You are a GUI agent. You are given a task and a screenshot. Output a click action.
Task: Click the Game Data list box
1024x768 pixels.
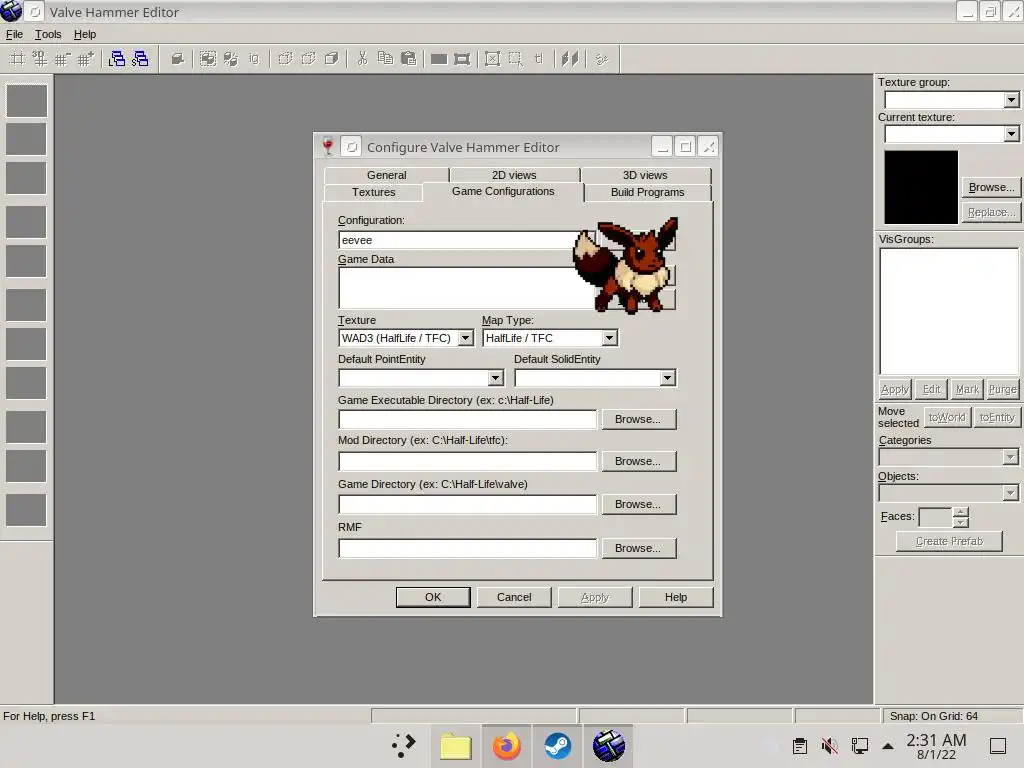tap(466, 287)
